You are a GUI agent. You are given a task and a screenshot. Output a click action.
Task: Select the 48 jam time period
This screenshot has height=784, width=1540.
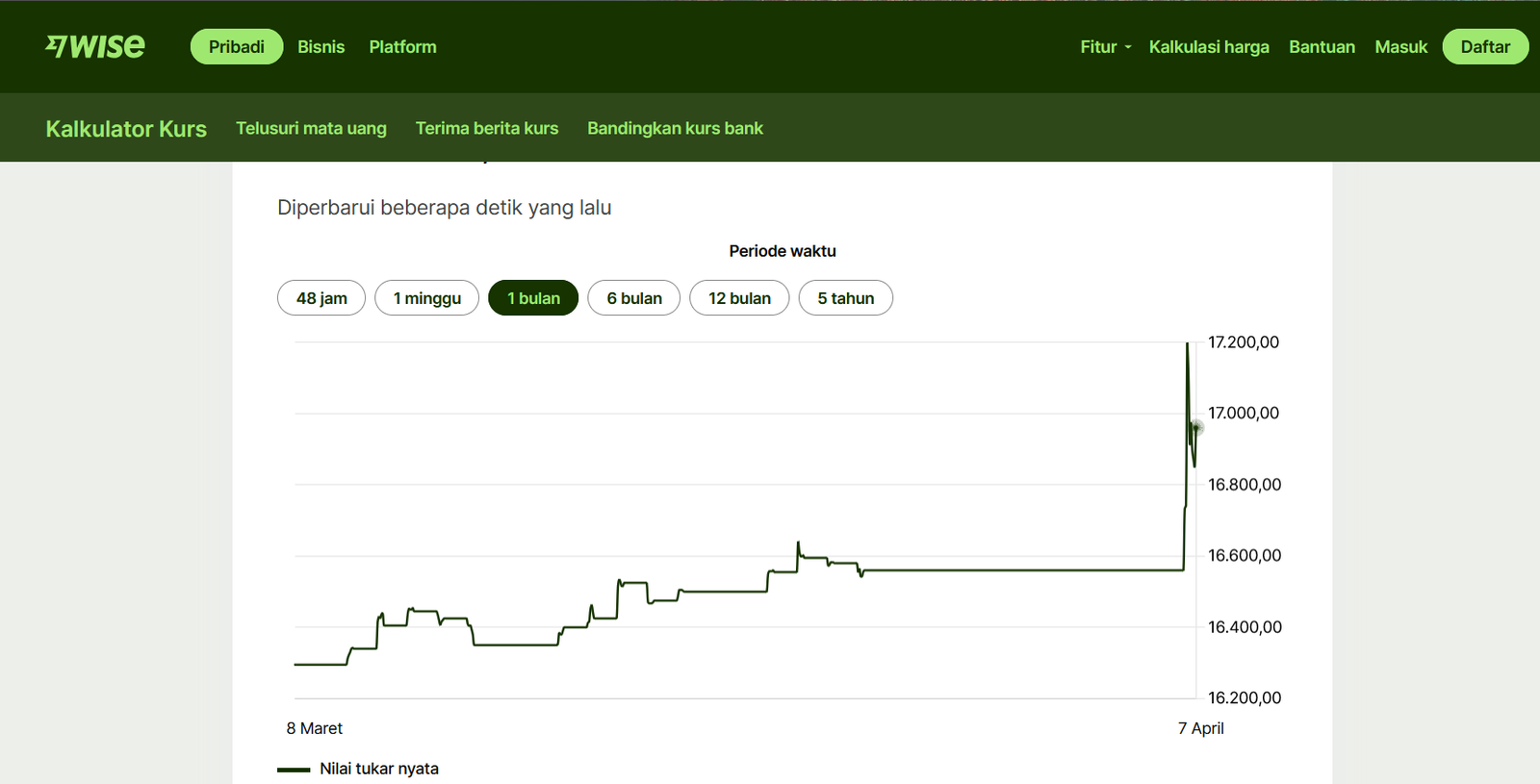(x=321, y=298)
